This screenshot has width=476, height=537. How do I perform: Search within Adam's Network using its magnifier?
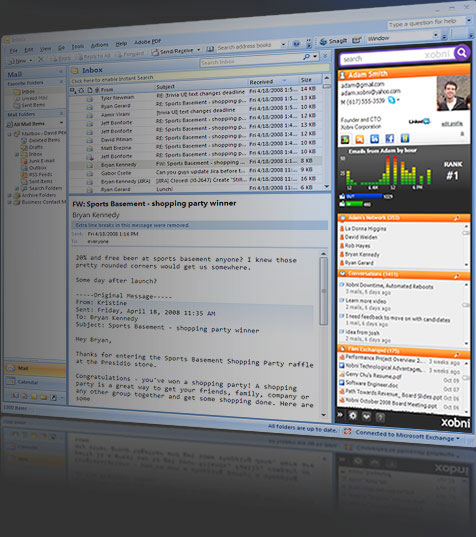point(457,218)
